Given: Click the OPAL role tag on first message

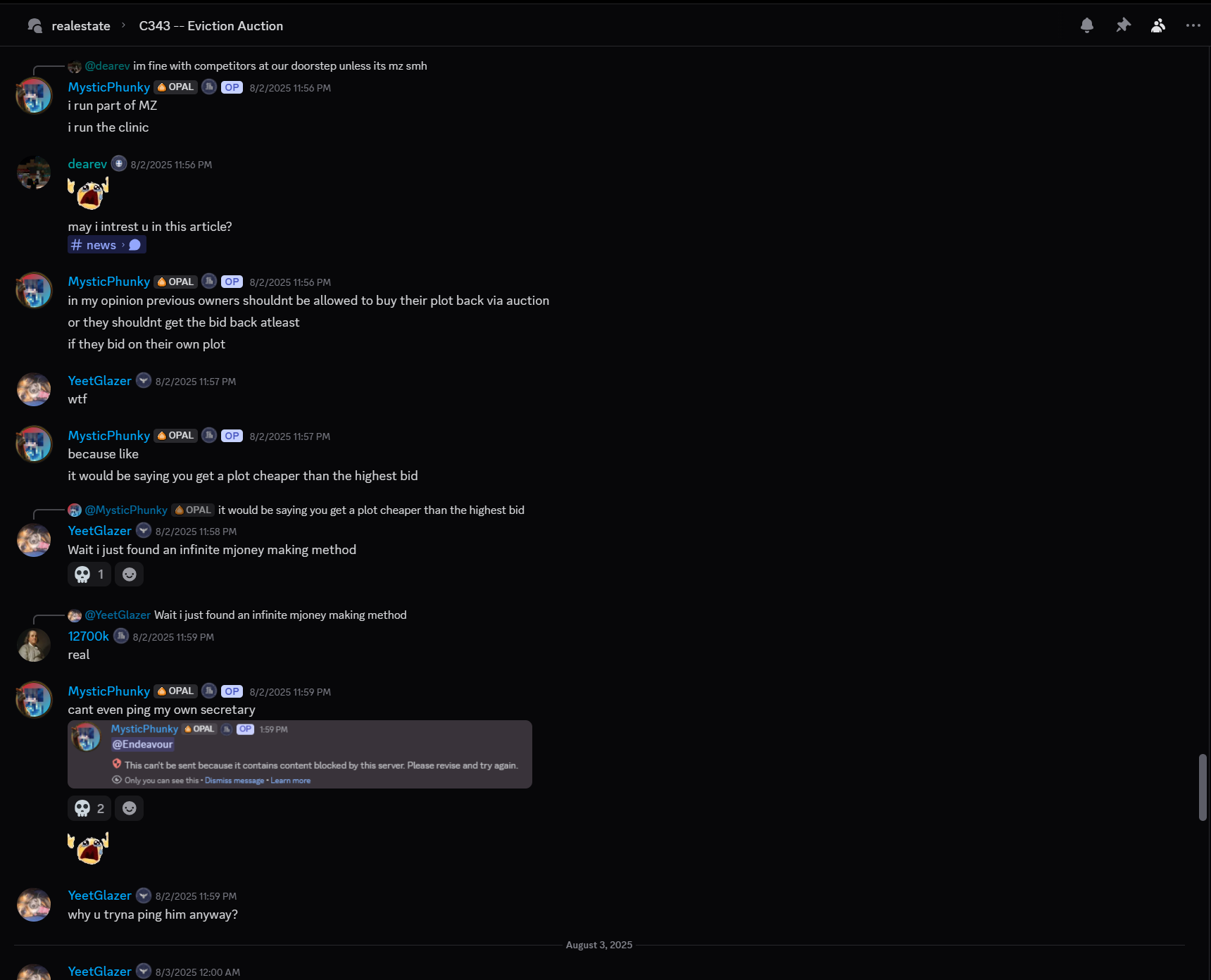Looking at the screenshot, I should (x=176, y=87).
